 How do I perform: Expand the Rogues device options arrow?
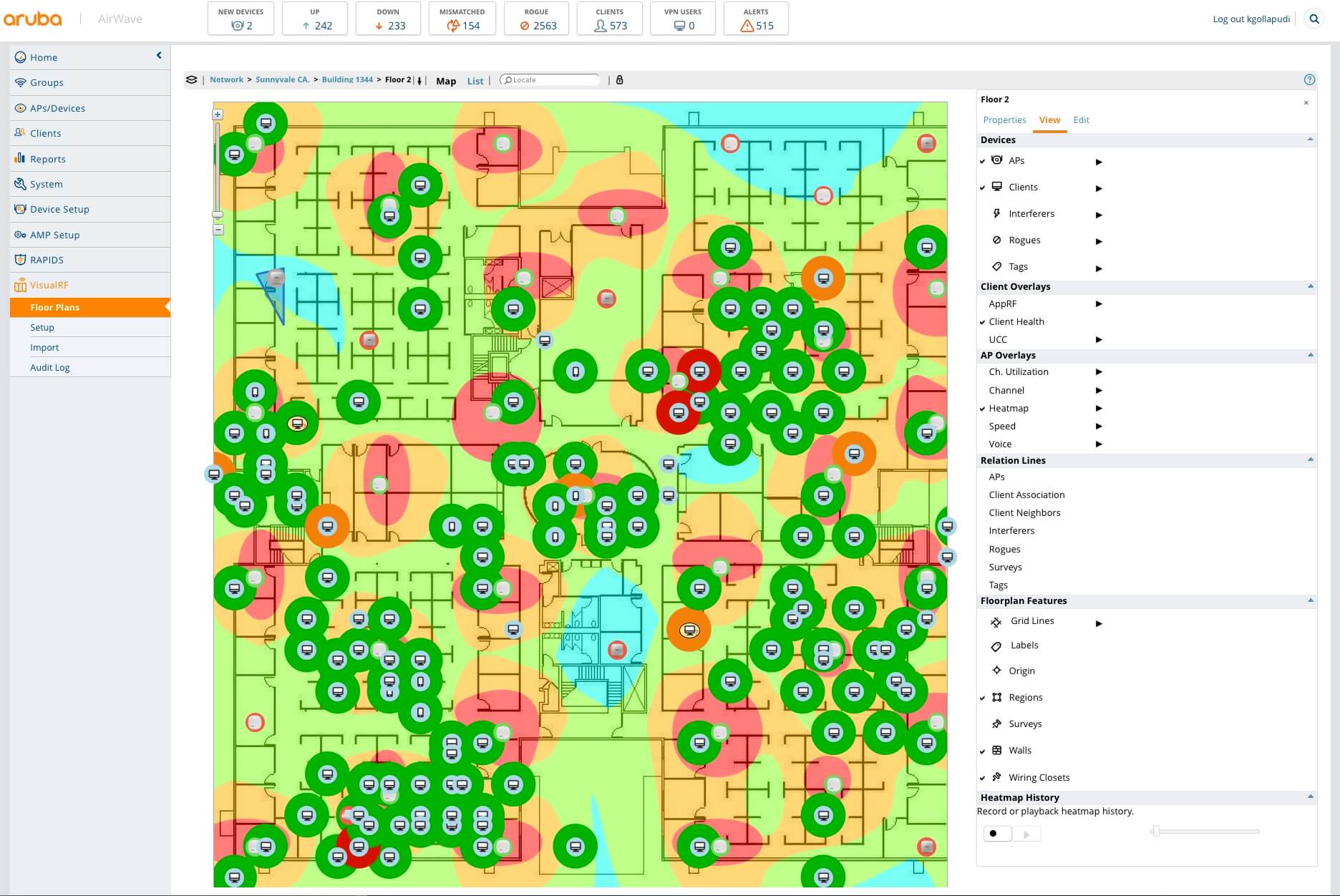pyautogui.click(x=1099, y=242)
